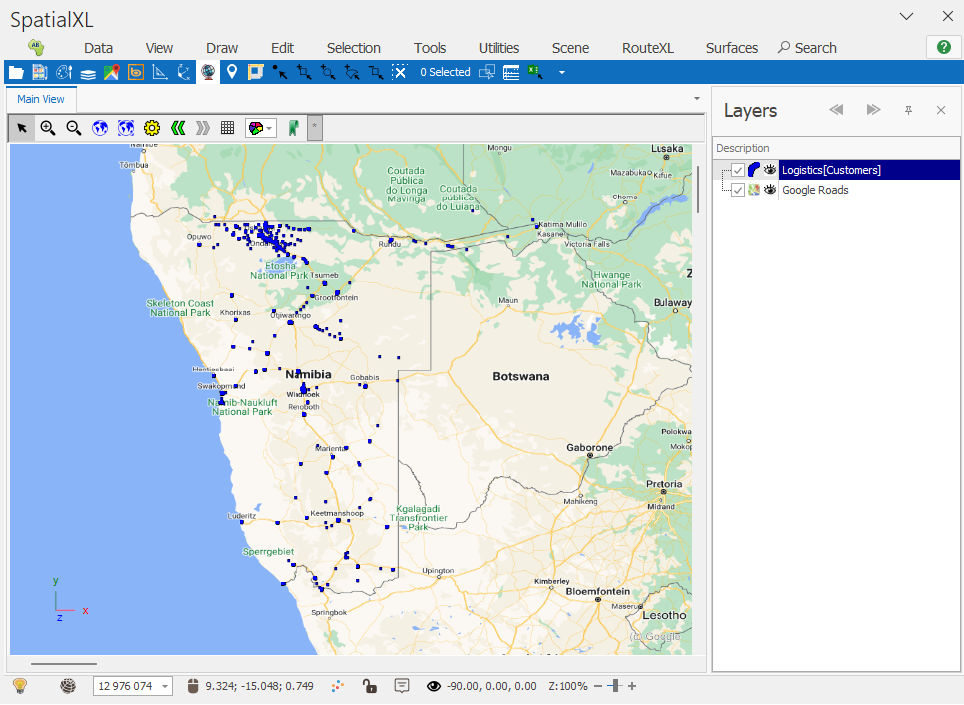Click the zoom out magnifier tool
This screenshot has height=705, width=964.
pos(74,128)
